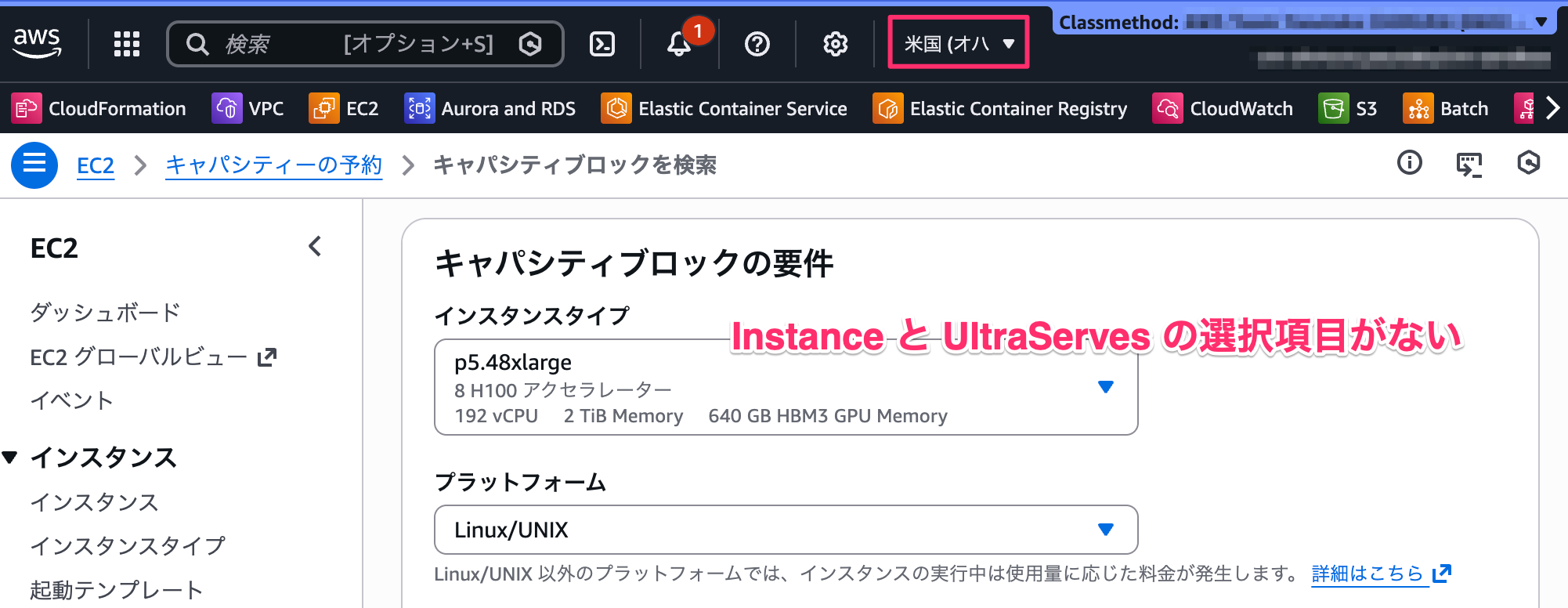Open イベント in sidebar
The width and height of the screenshot is (1568, 608).
71,400
